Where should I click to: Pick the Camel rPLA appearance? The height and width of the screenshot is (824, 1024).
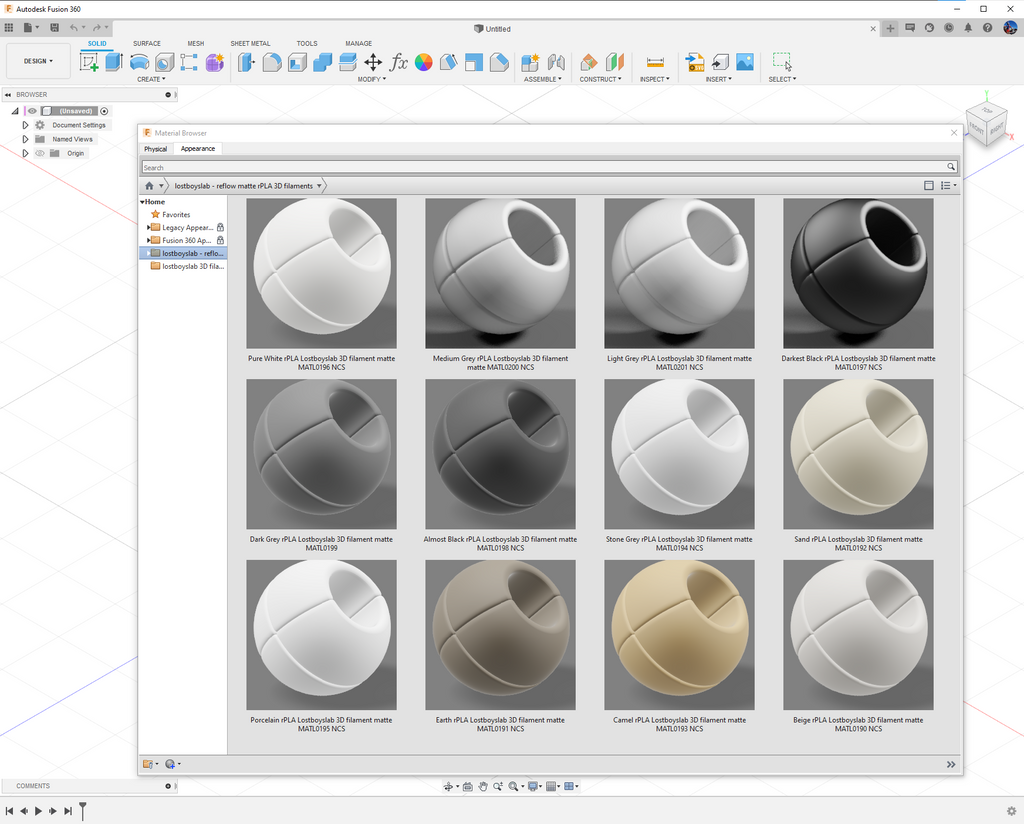pos(679,635)
